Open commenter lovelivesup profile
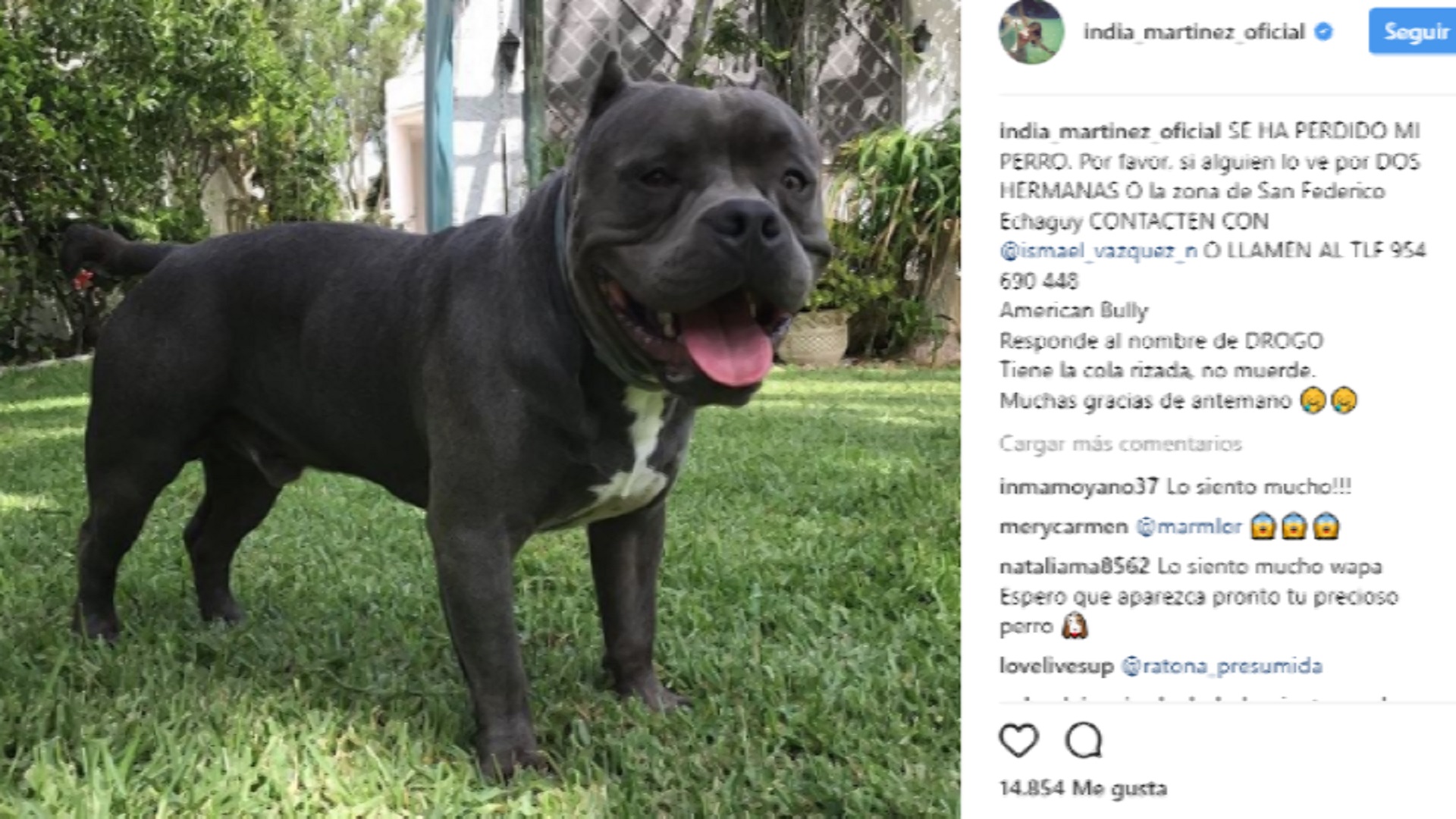This screenshot has width=1456, height=819. click(1056, 666)
